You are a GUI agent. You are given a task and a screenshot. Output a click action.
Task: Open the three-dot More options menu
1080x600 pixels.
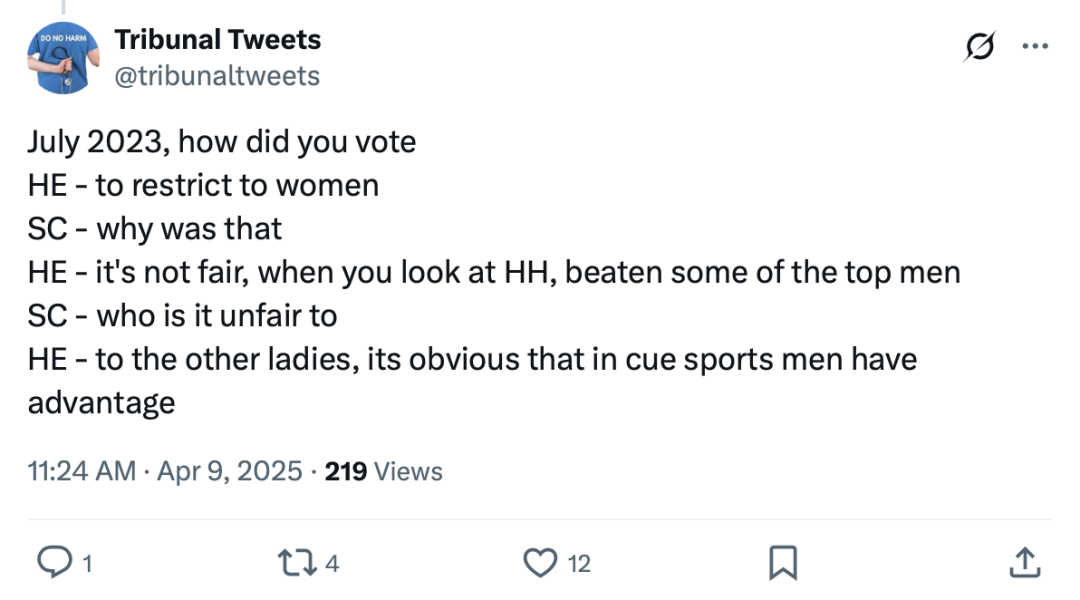click(x=1034, y=46)
